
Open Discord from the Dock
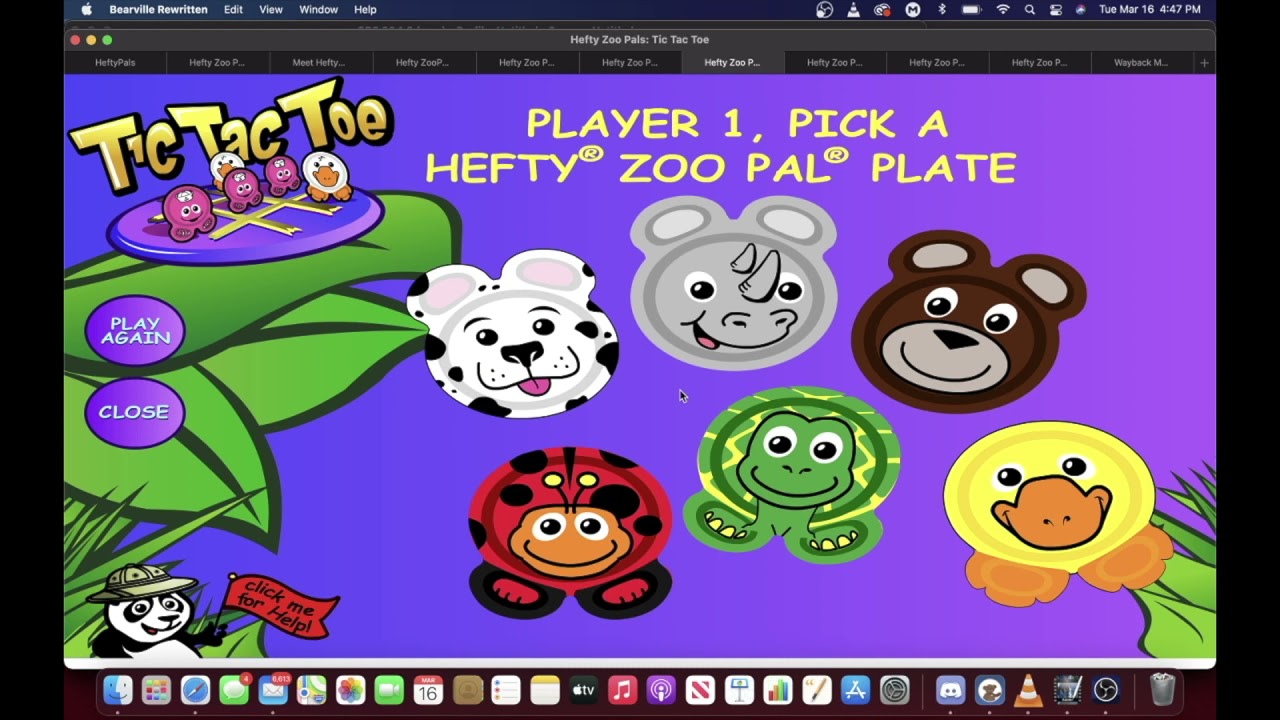(x=950, y=689)
